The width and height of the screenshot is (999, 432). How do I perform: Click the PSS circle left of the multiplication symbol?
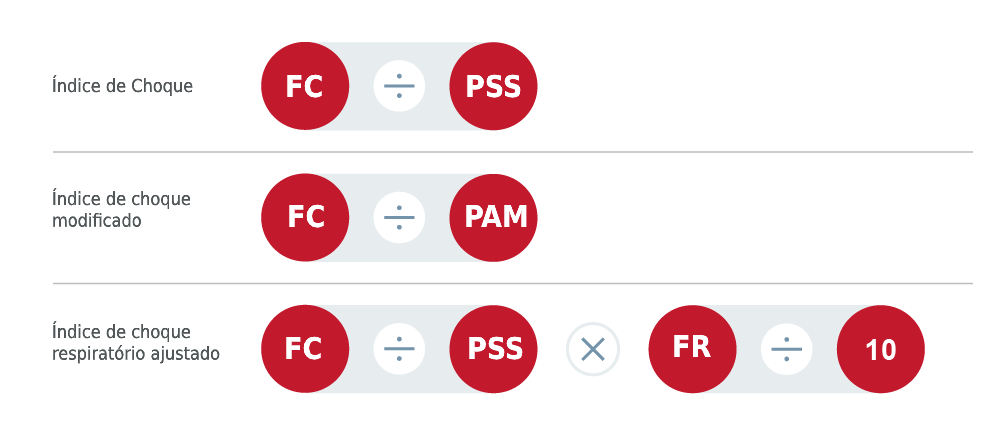tap(494, 349)
